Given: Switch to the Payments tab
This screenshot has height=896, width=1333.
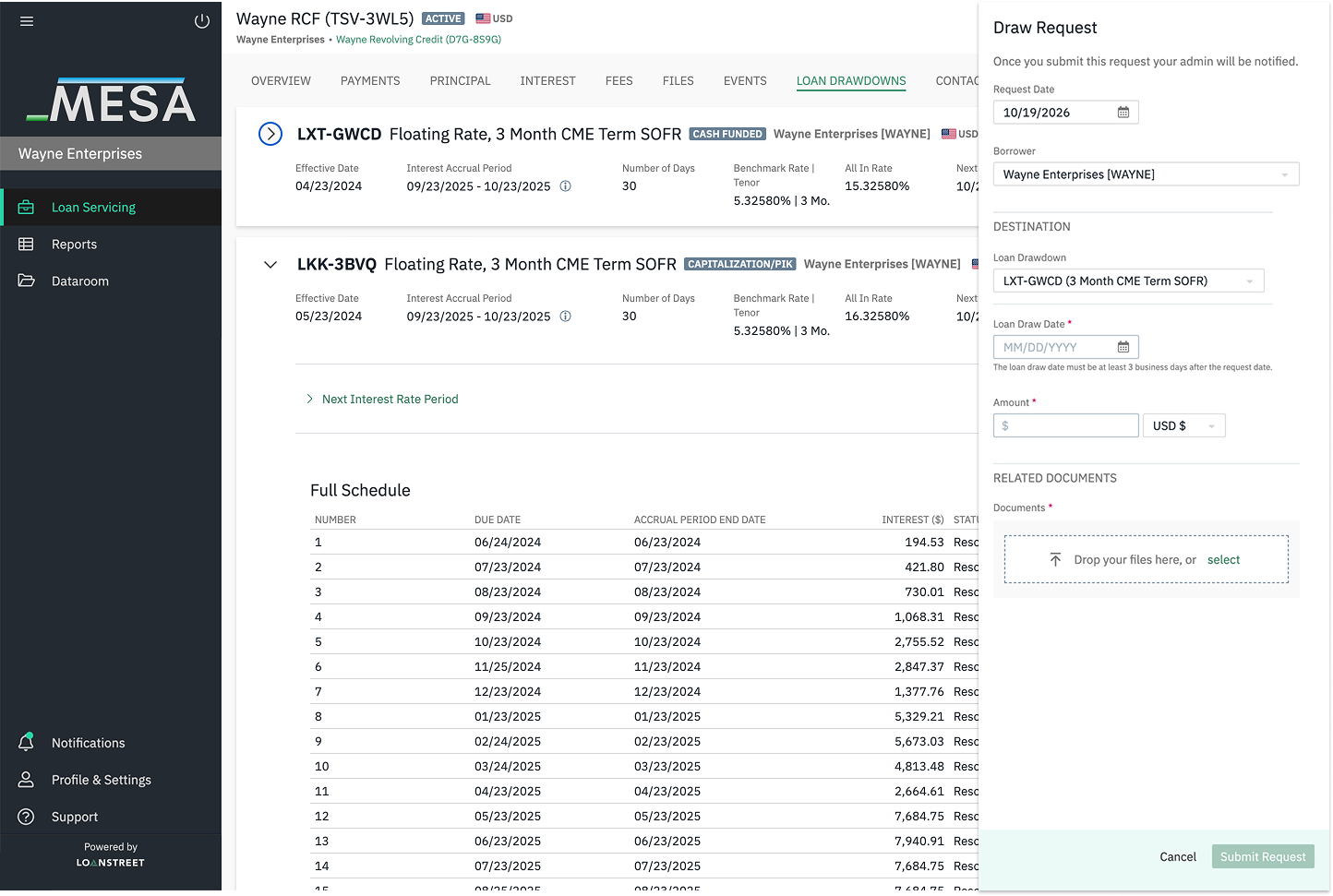Looking at the screenshot, I should click(x=370, y=81).
